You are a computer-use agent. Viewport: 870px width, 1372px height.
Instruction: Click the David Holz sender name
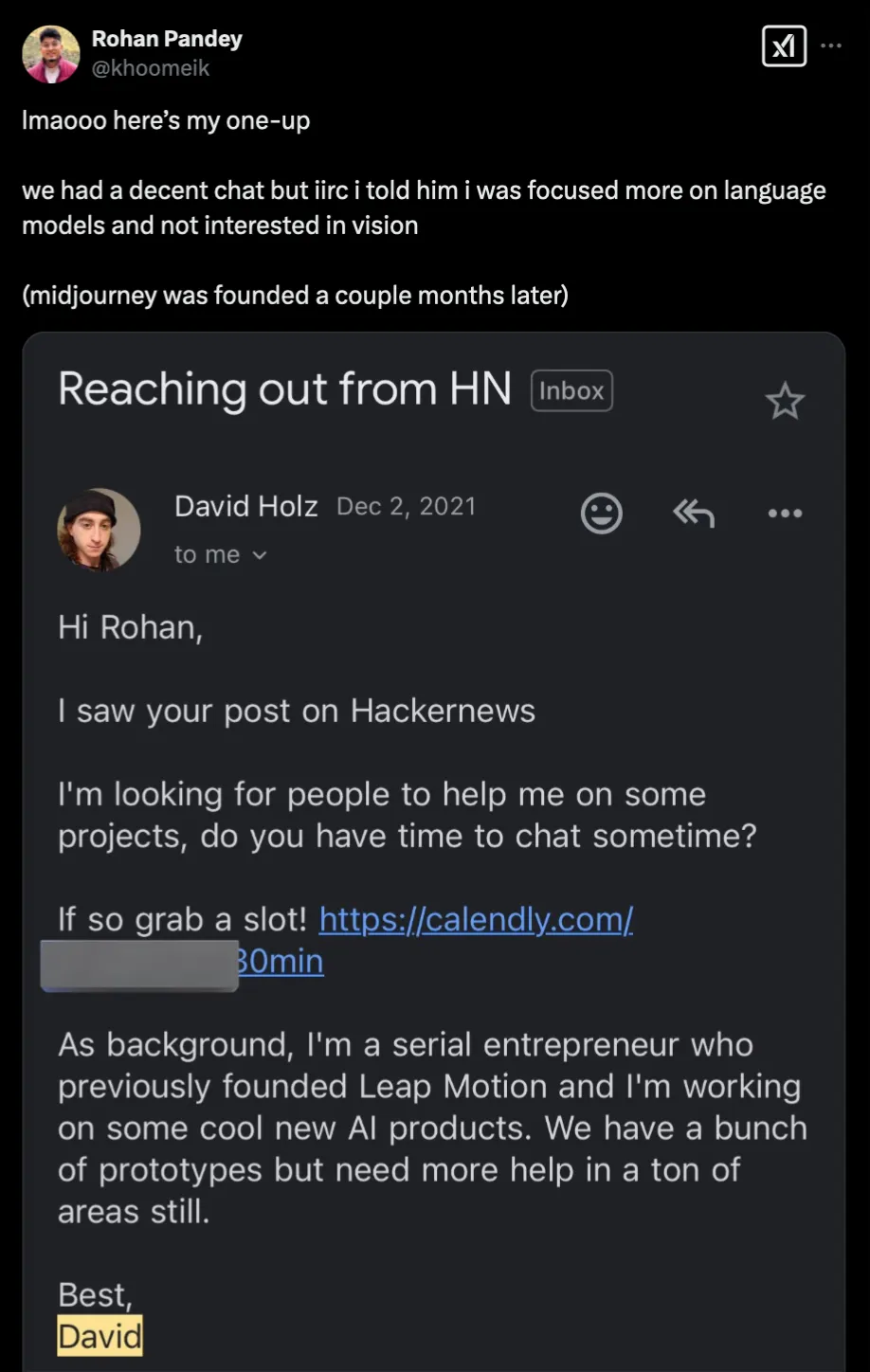(x=246, y=506)
